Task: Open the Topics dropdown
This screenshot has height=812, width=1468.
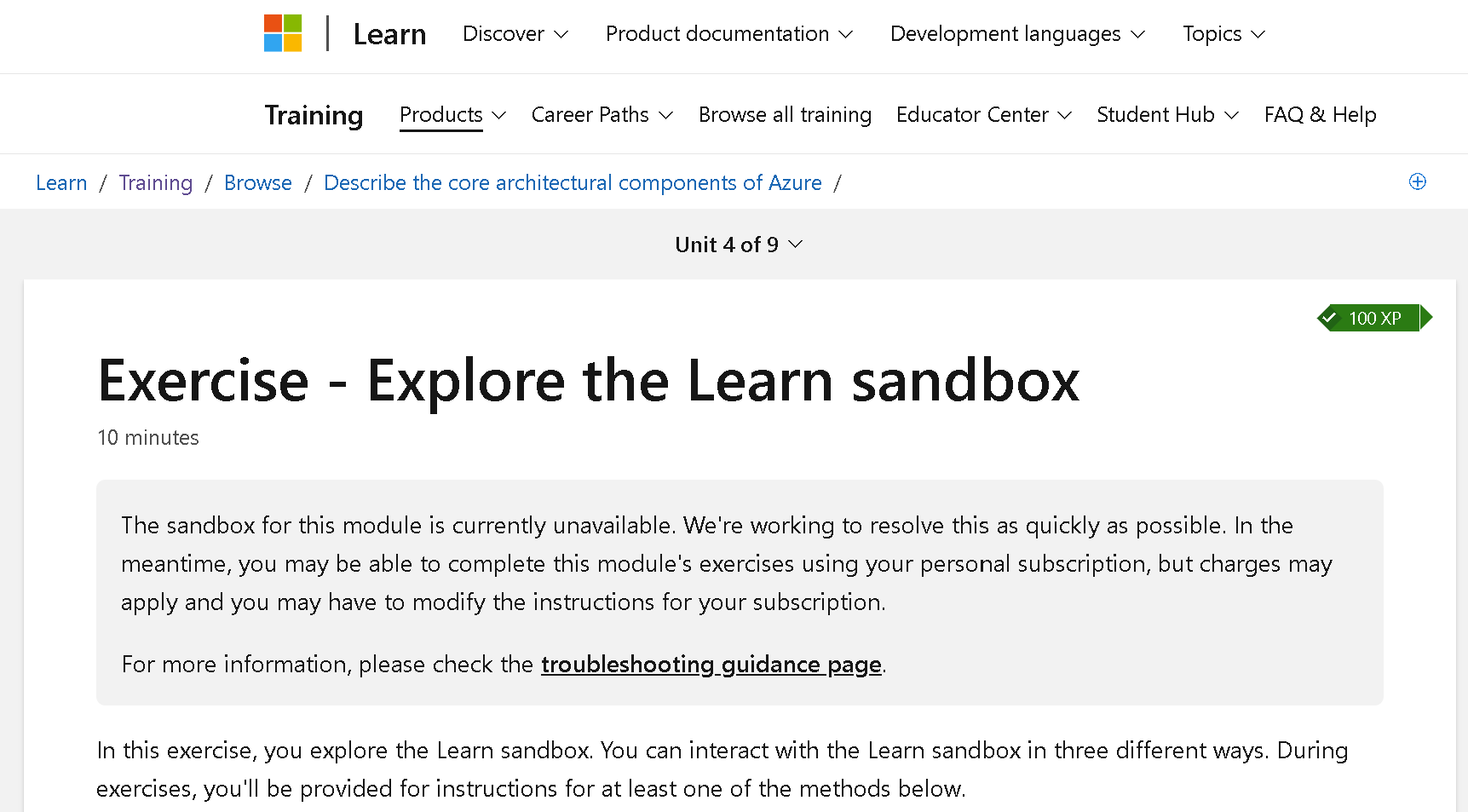Action: 1224,34
